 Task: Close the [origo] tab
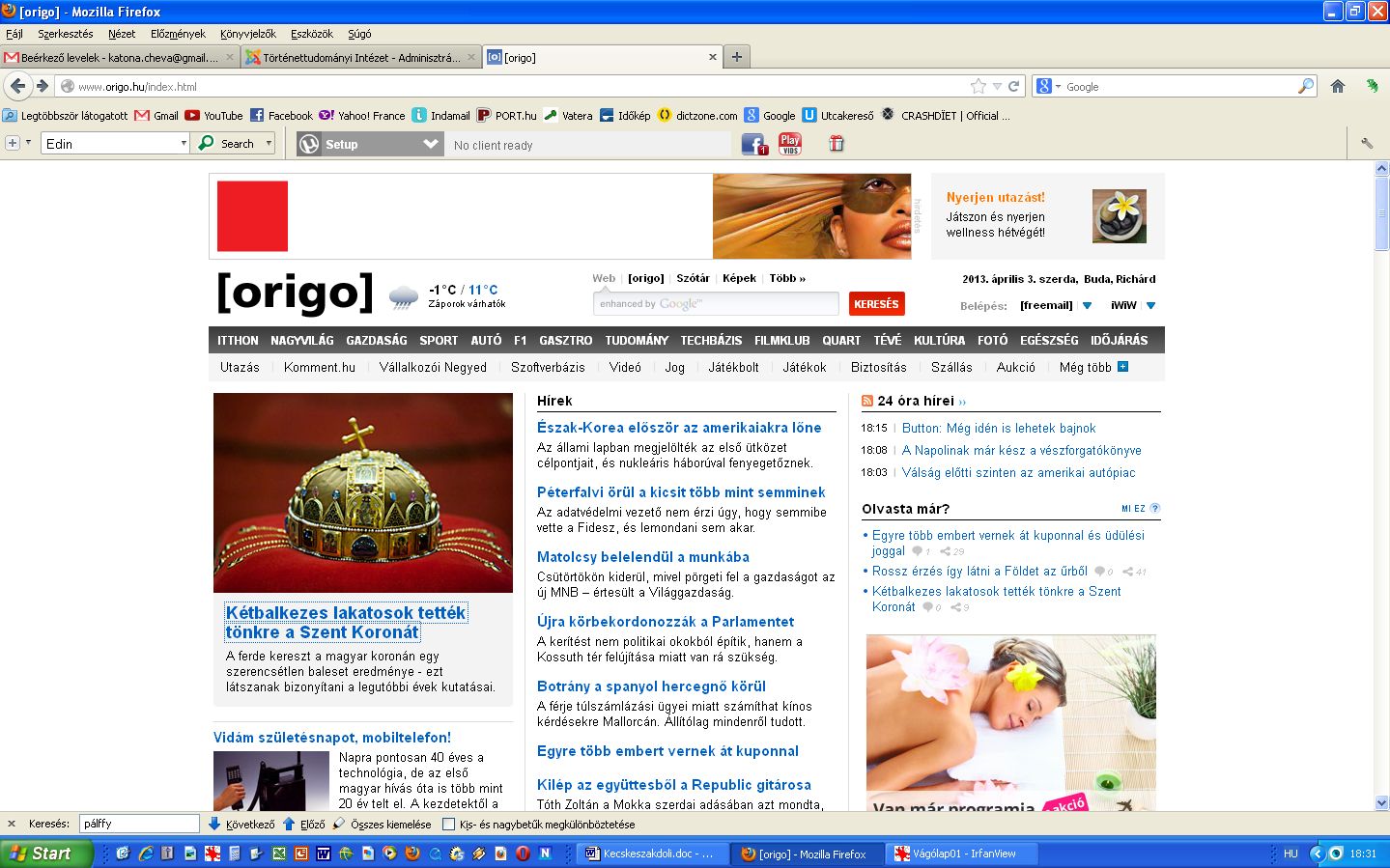coord(713,57)
